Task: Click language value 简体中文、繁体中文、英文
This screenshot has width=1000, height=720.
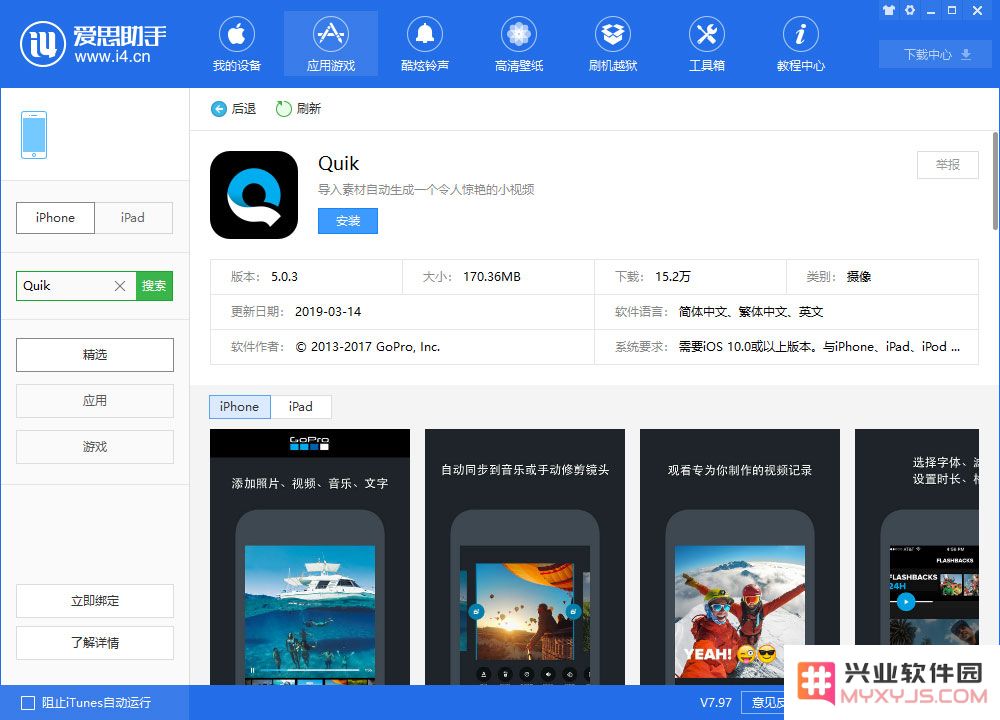Action: pyautogui.click(x=751, y=312)
